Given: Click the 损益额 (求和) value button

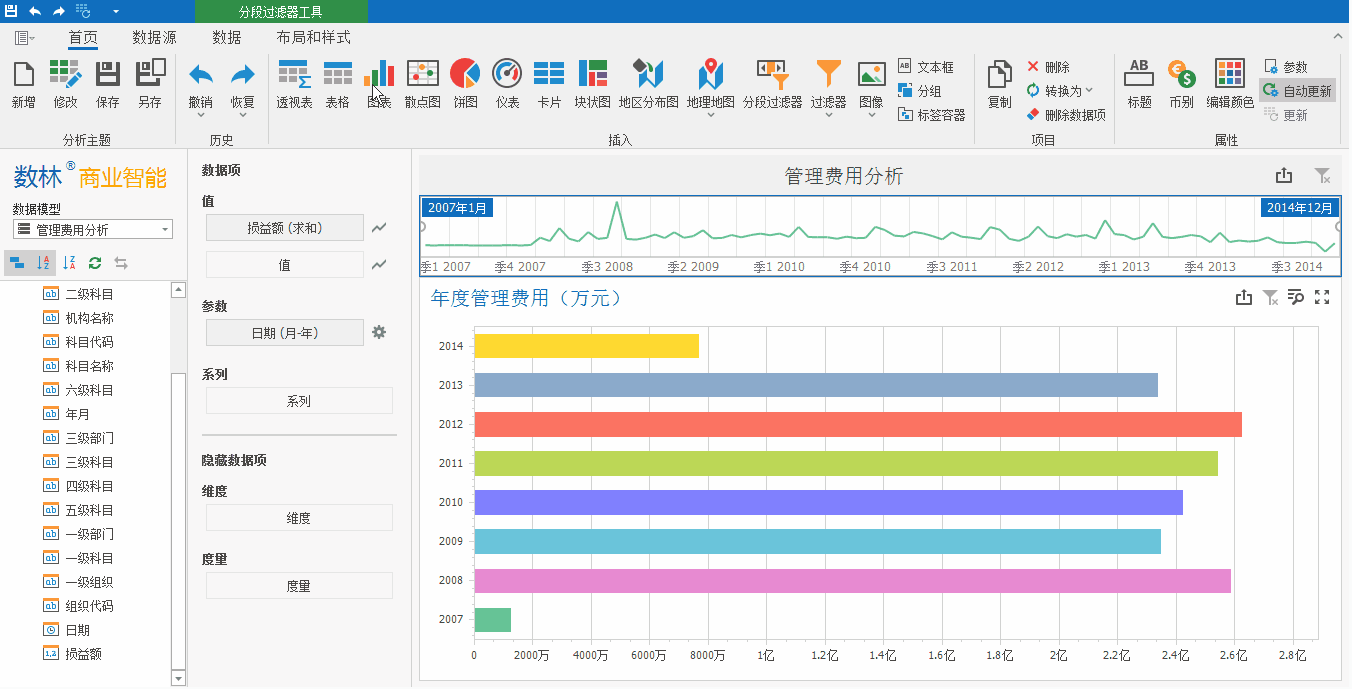Looking at the screenshot, I should pos(284,228).
